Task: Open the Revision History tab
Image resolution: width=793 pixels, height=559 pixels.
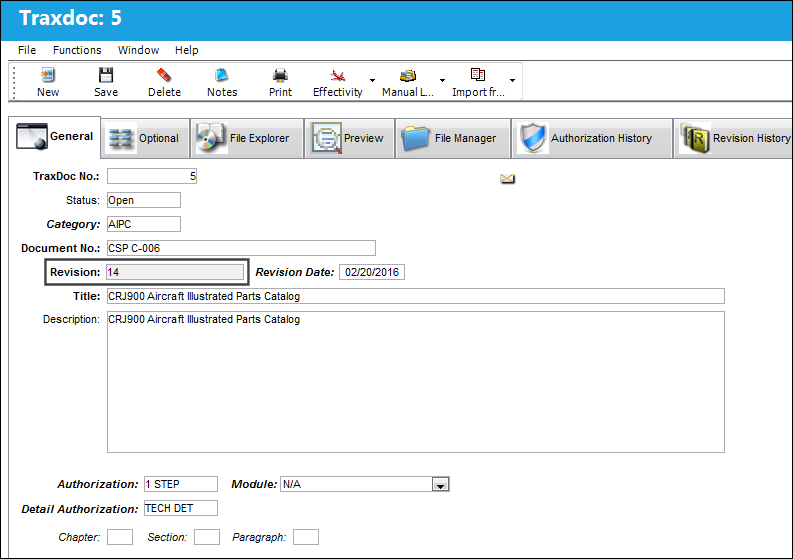Action: click(733, 138)
